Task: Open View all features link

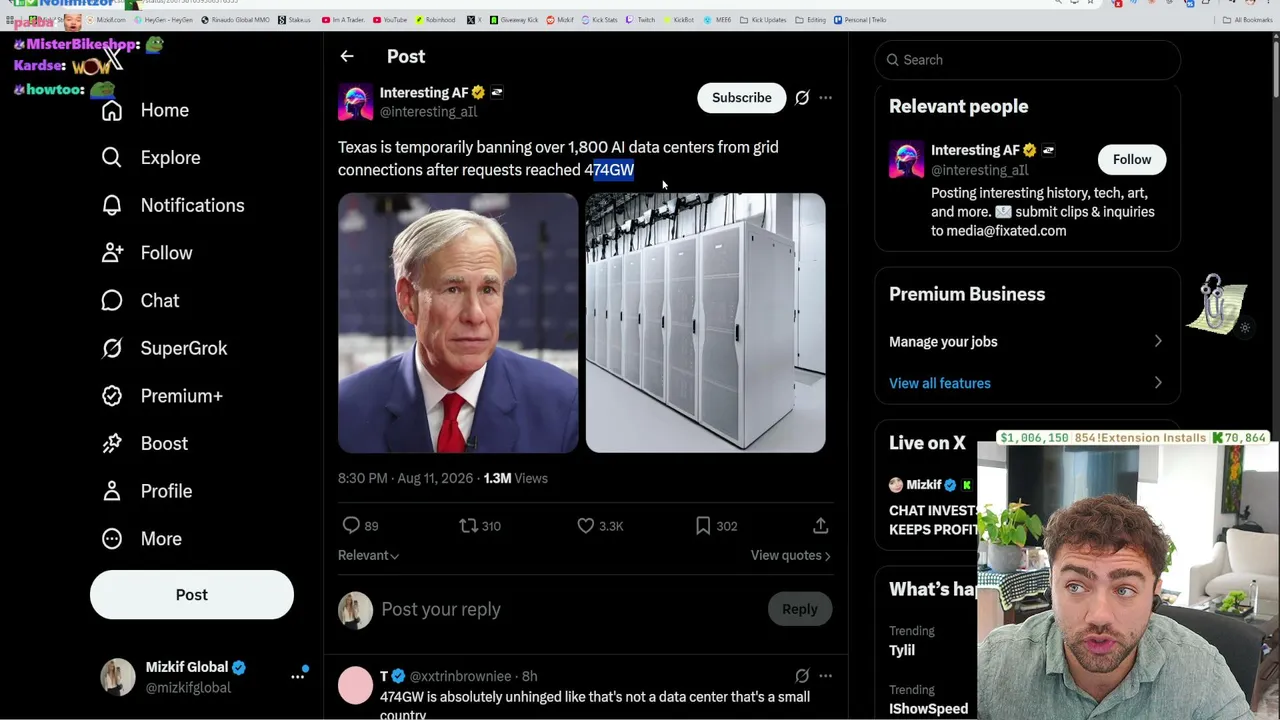Action: click(x=940, y=384)
